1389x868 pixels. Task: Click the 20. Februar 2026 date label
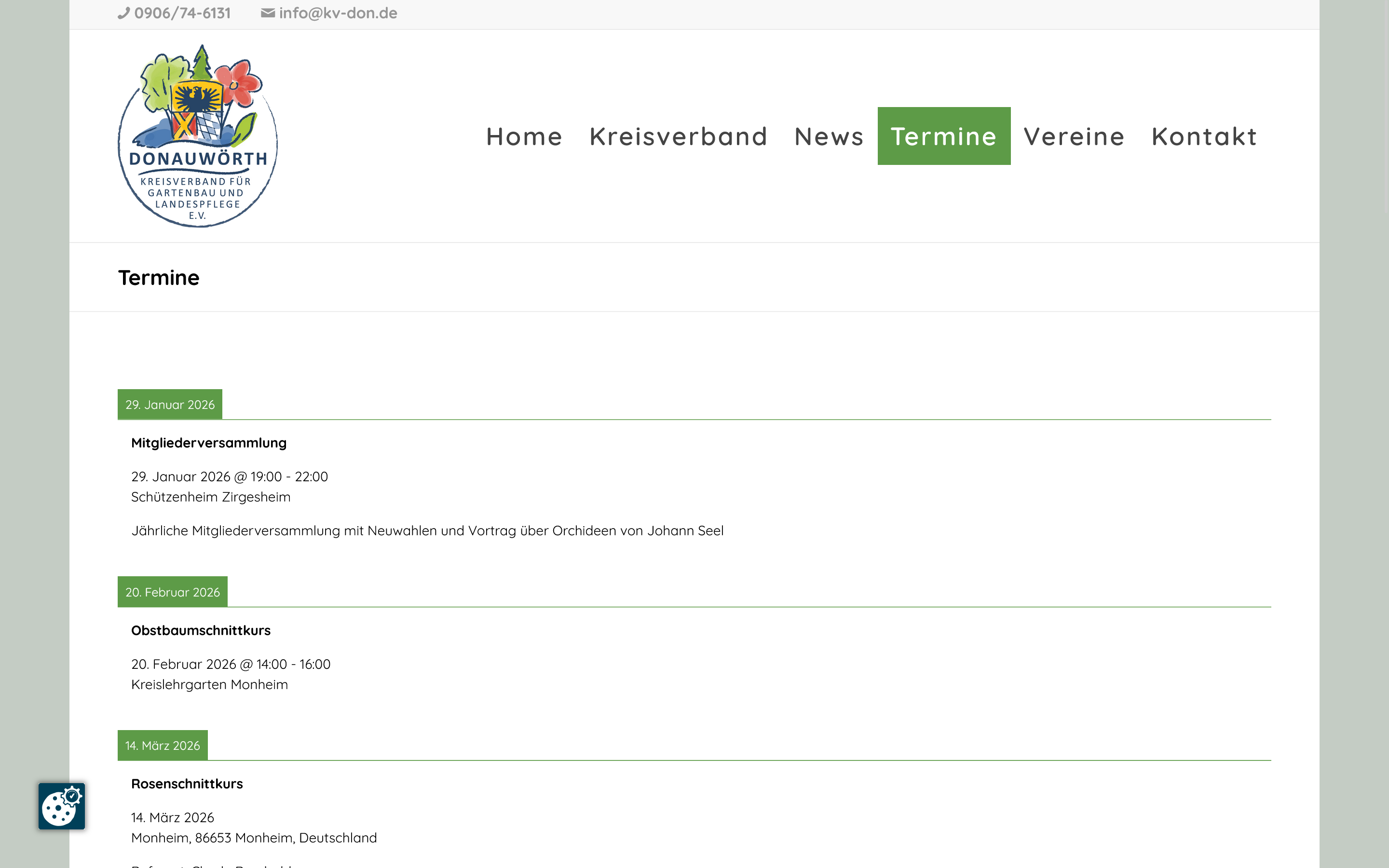pyautogui.click(x=172, y=592)
